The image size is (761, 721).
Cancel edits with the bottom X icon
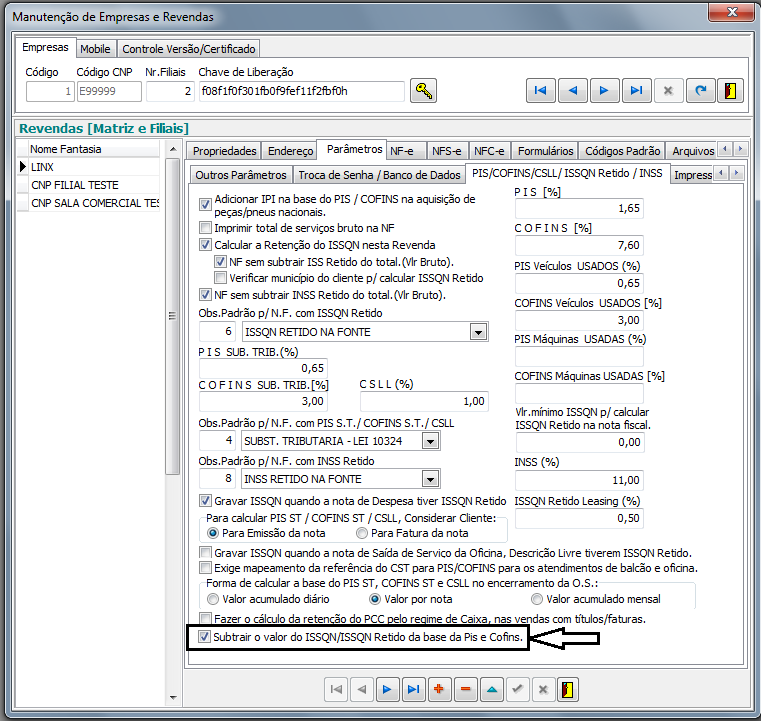pyautogui.click(x=543, y=689)
